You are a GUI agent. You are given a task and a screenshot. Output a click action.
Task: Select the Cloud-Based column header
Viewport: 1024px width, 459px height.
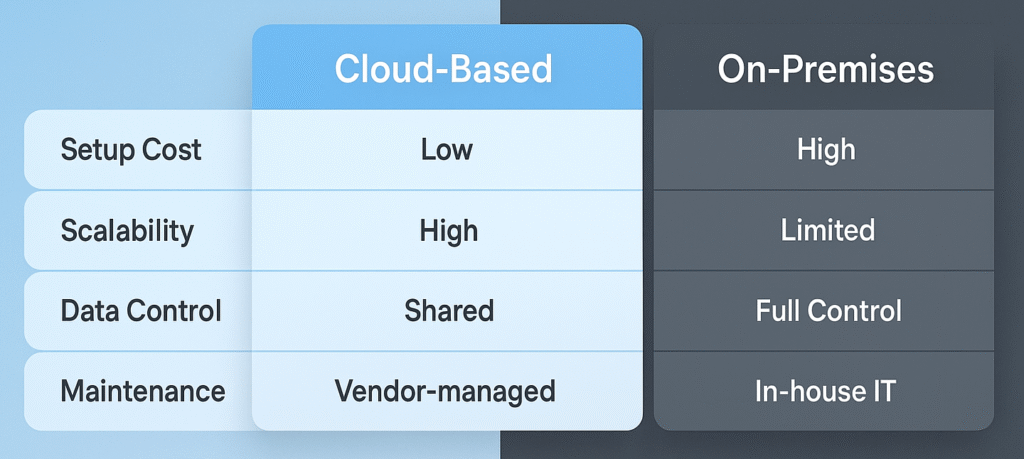(447, 67)
